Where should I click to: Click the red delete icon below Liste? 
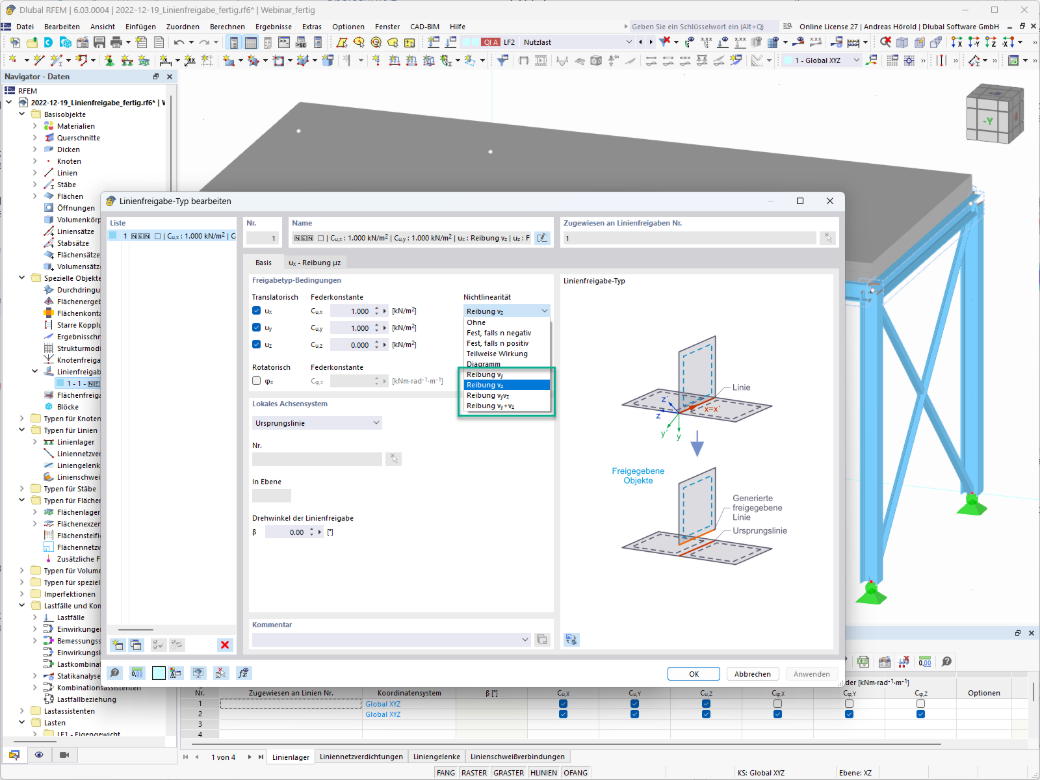point(225,645)
